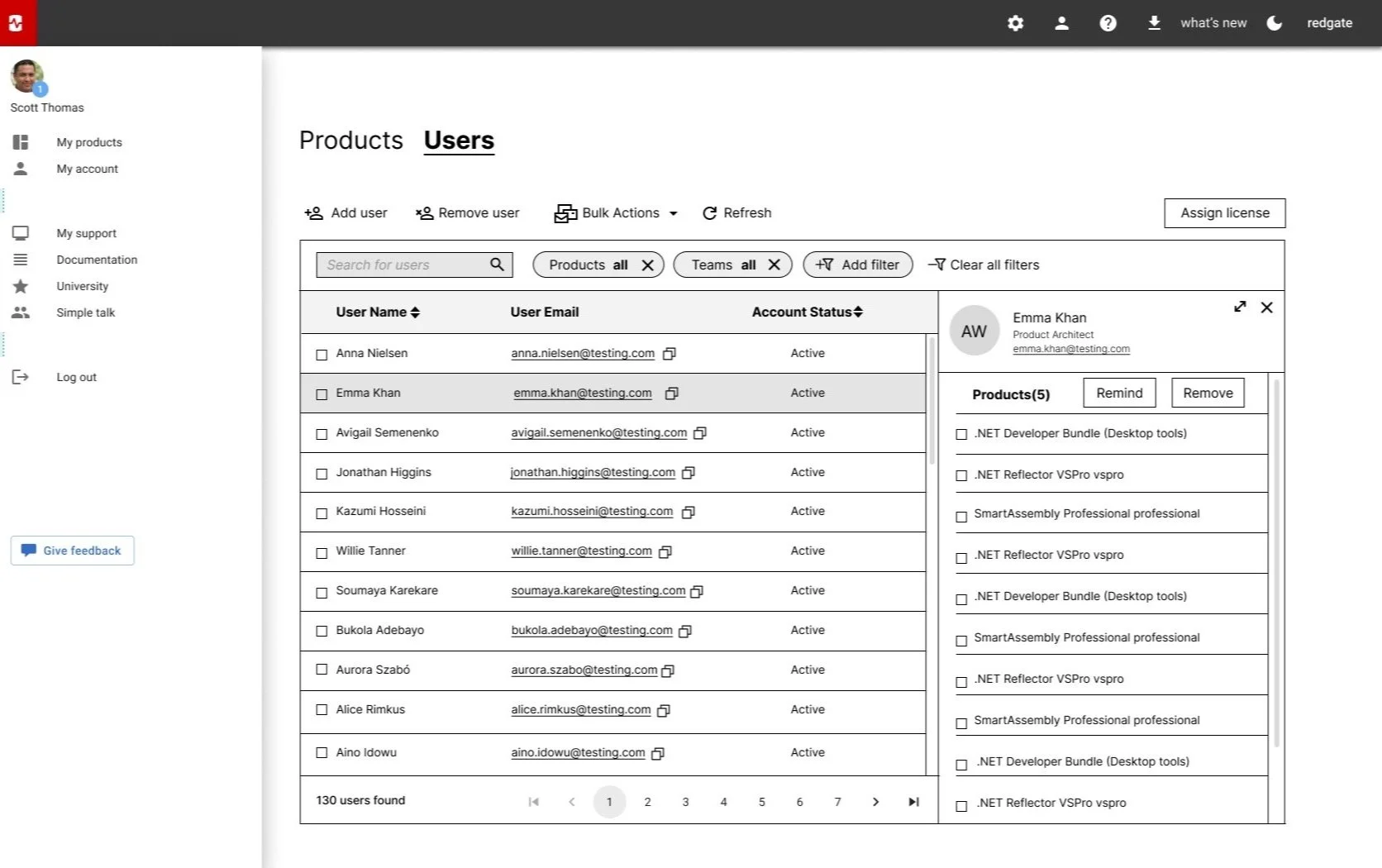The width and height of the screenshot is (1382, 868).
Task: Click the search magnifier icon
Action: coord(497,265)
